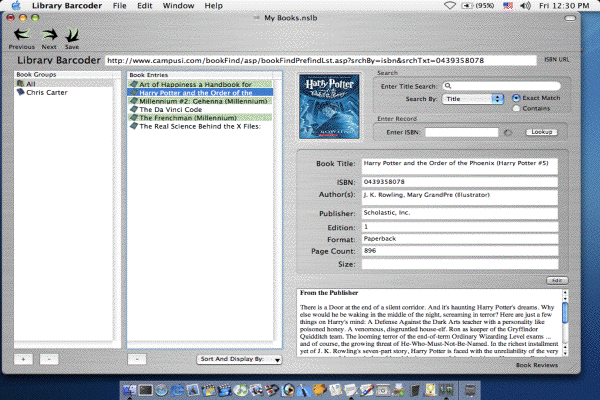Select the Exact Match radio button

(x=516, y=98)
